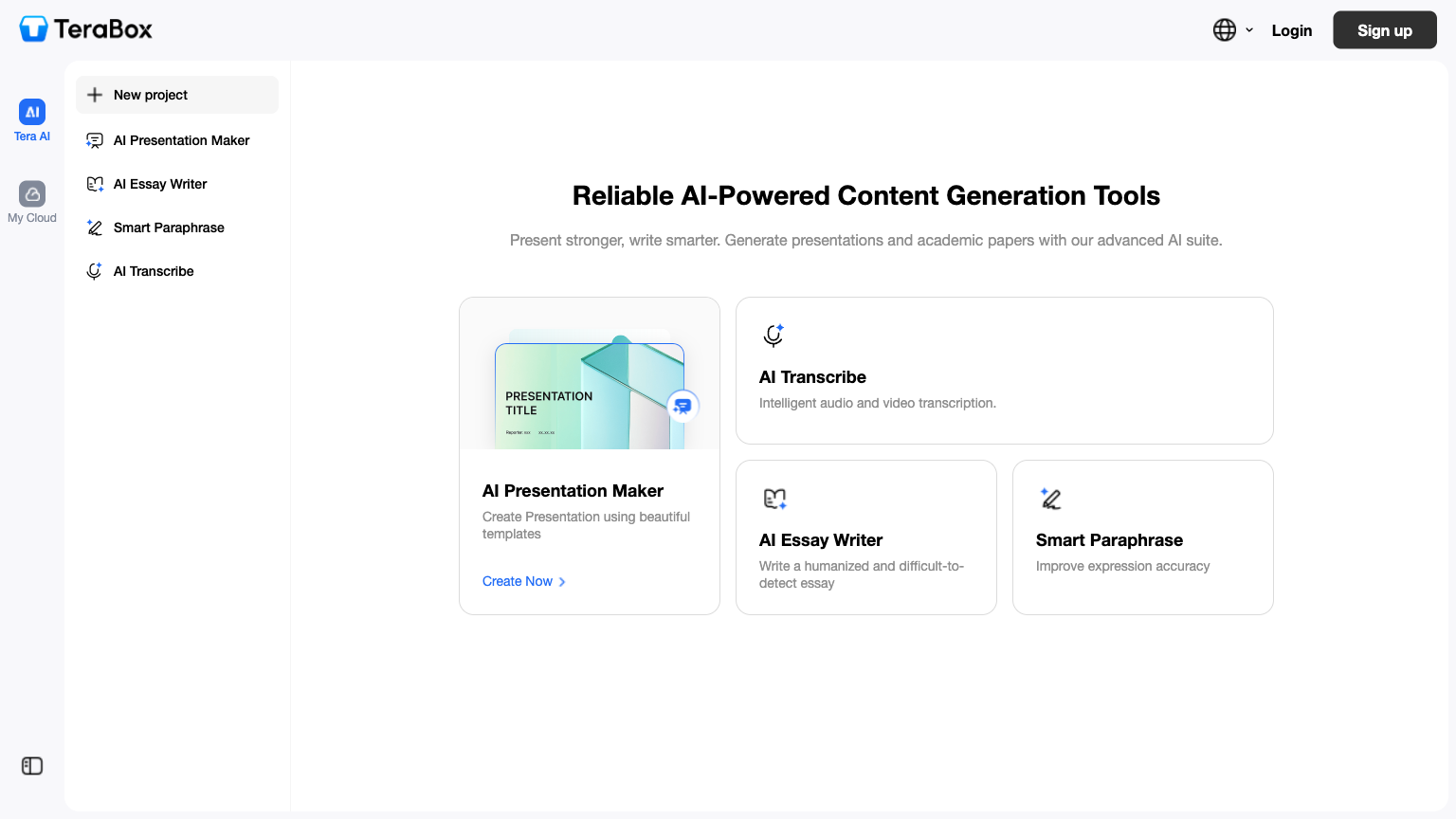The image size is (1456, 819).
Task: Switch to the Tera AI section
Action: click(x=31, y=118)
